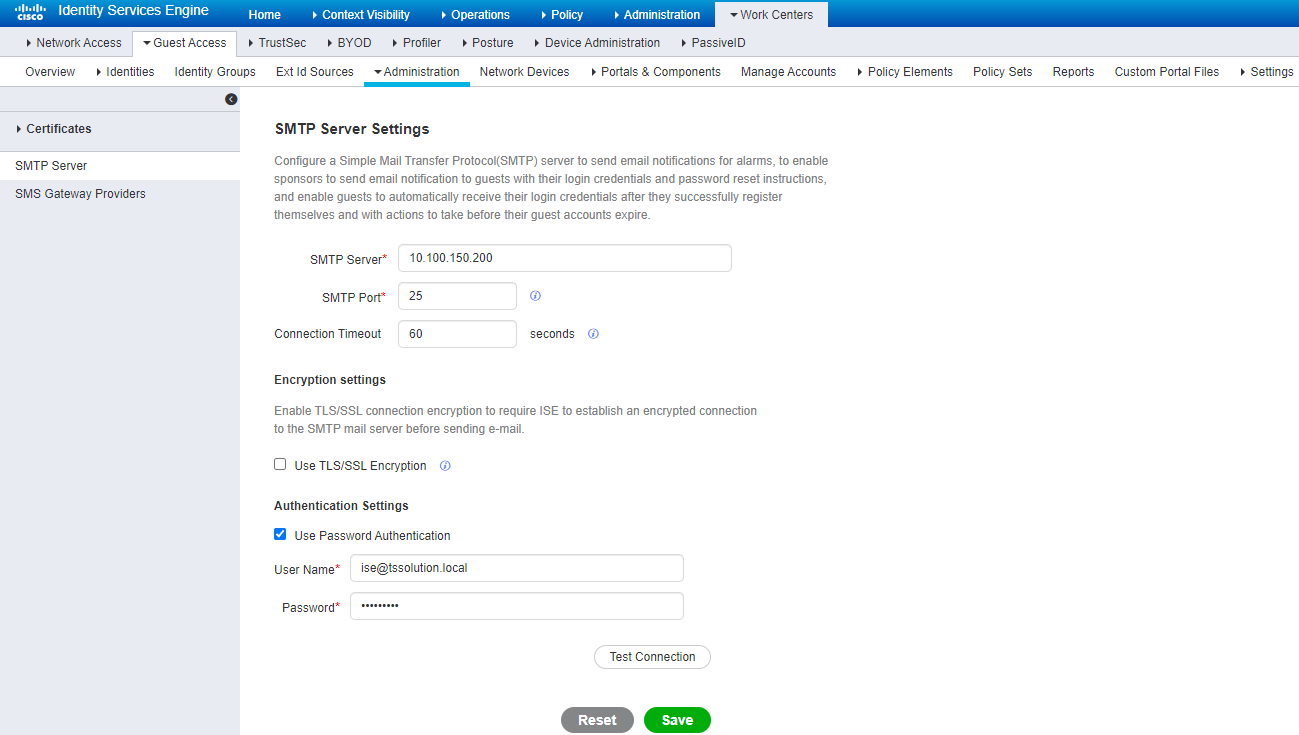Open Policy Sets

(x=1002, y=72)
